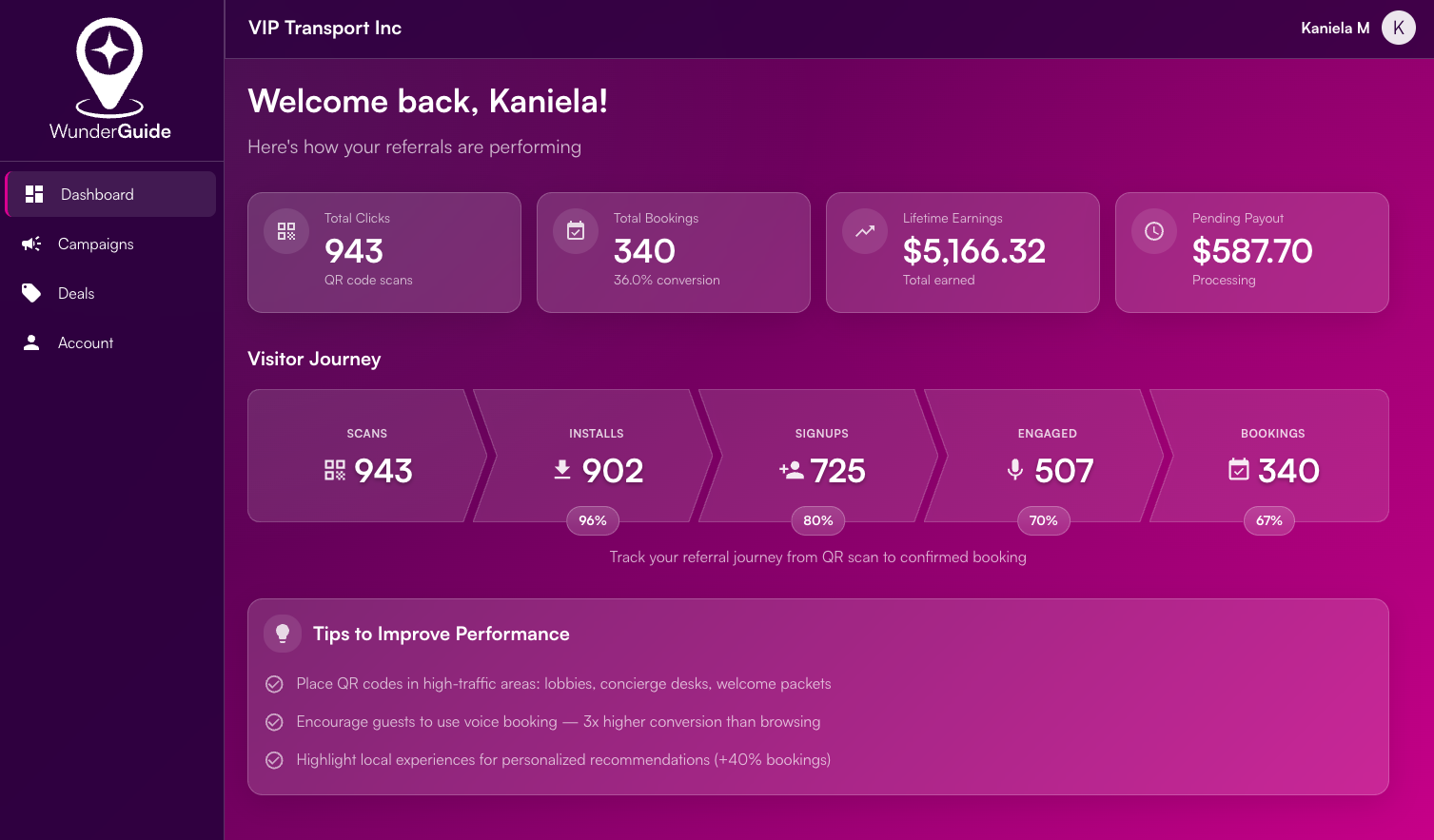The image size is (1434, 840).
Task: Click the calendar icon on Total Bookings card
Action: (x=575, y=230)
